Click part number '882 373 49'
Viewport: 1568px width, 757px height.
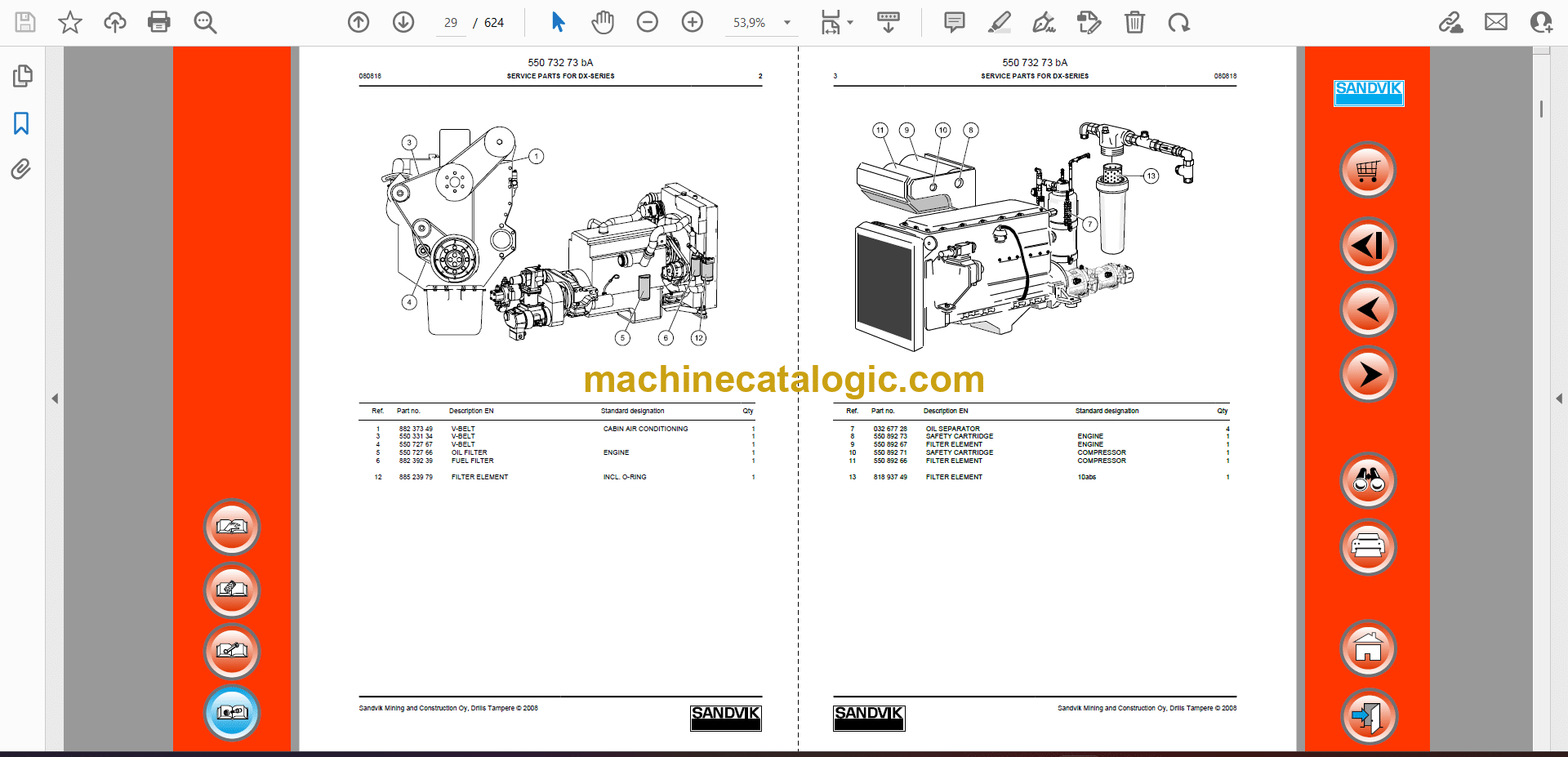[416, 429]
